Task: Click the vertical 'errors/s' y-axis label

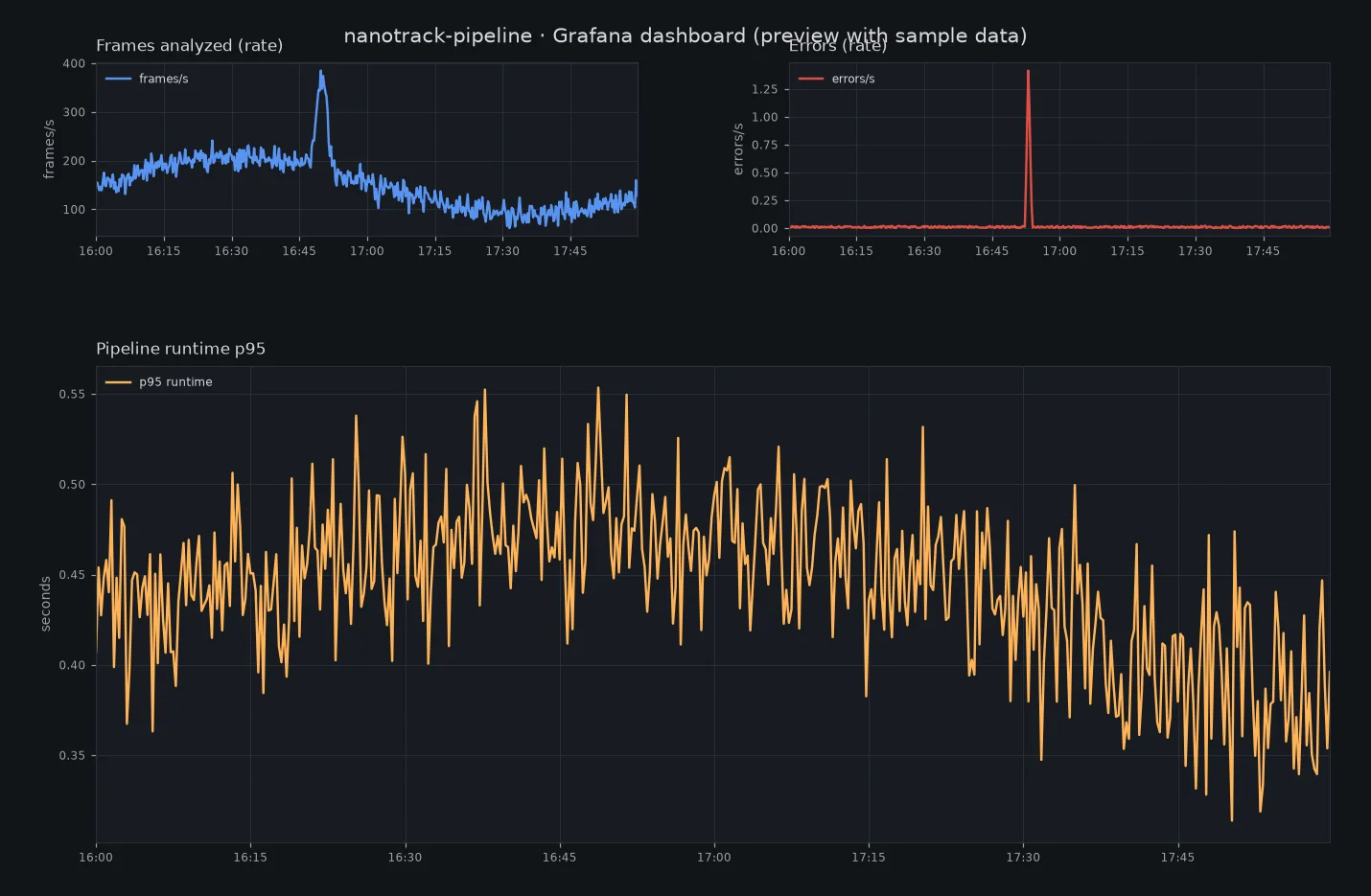Action: pyautogui.click(x=737, y=149)
